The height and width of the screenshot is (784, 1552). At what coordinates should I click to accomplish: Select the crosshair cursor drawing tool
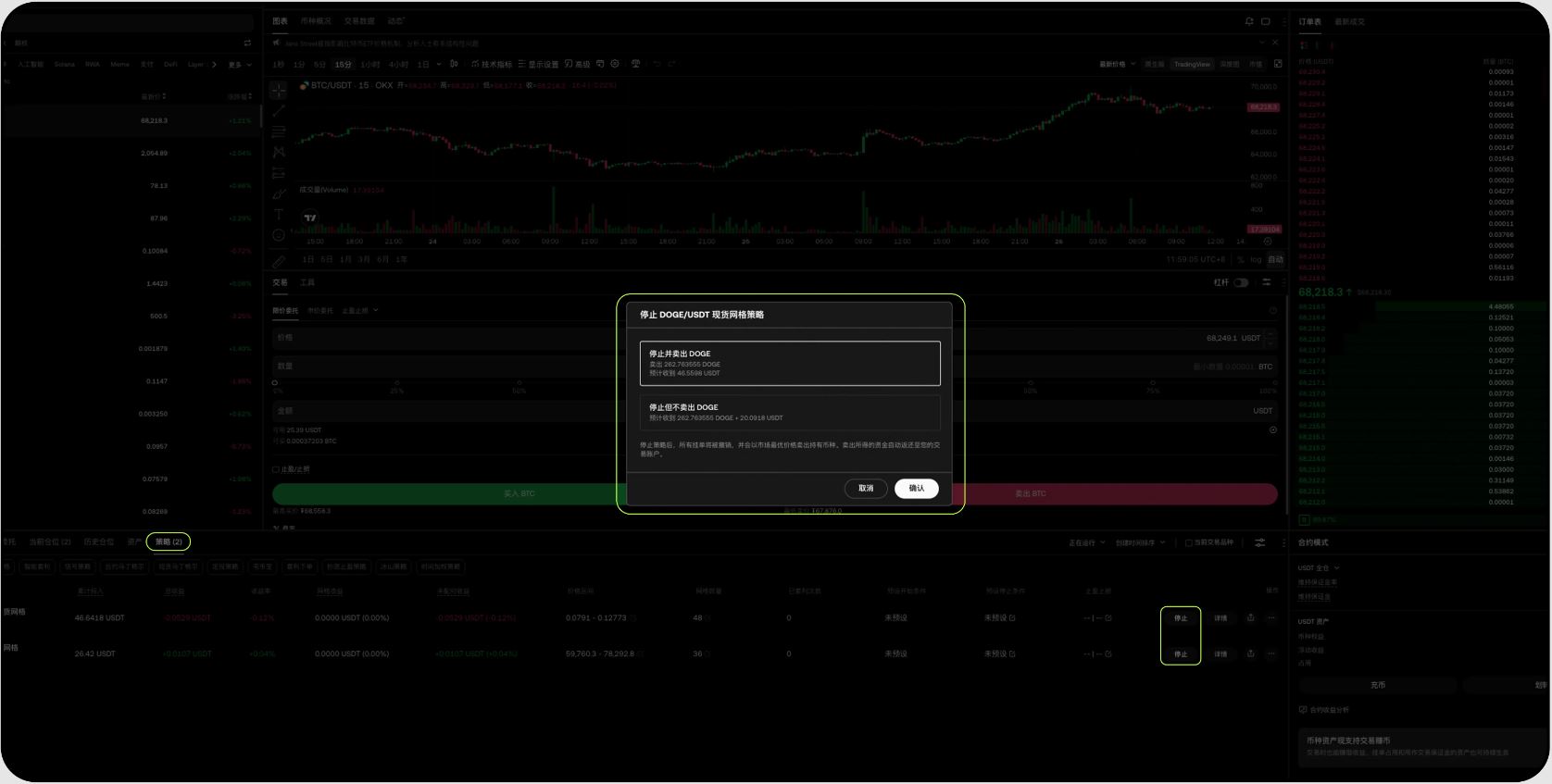278,90
